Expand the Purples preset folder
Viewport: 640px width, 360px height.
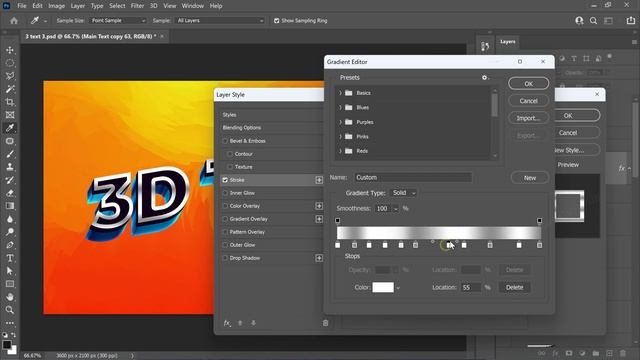point(340,122)
